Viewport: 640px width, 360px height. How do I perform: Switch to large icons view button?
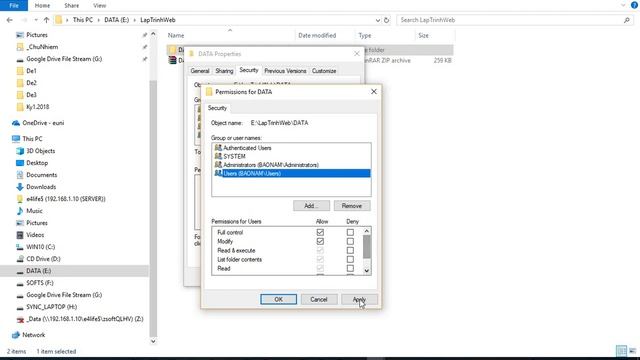tap(632, 351)
